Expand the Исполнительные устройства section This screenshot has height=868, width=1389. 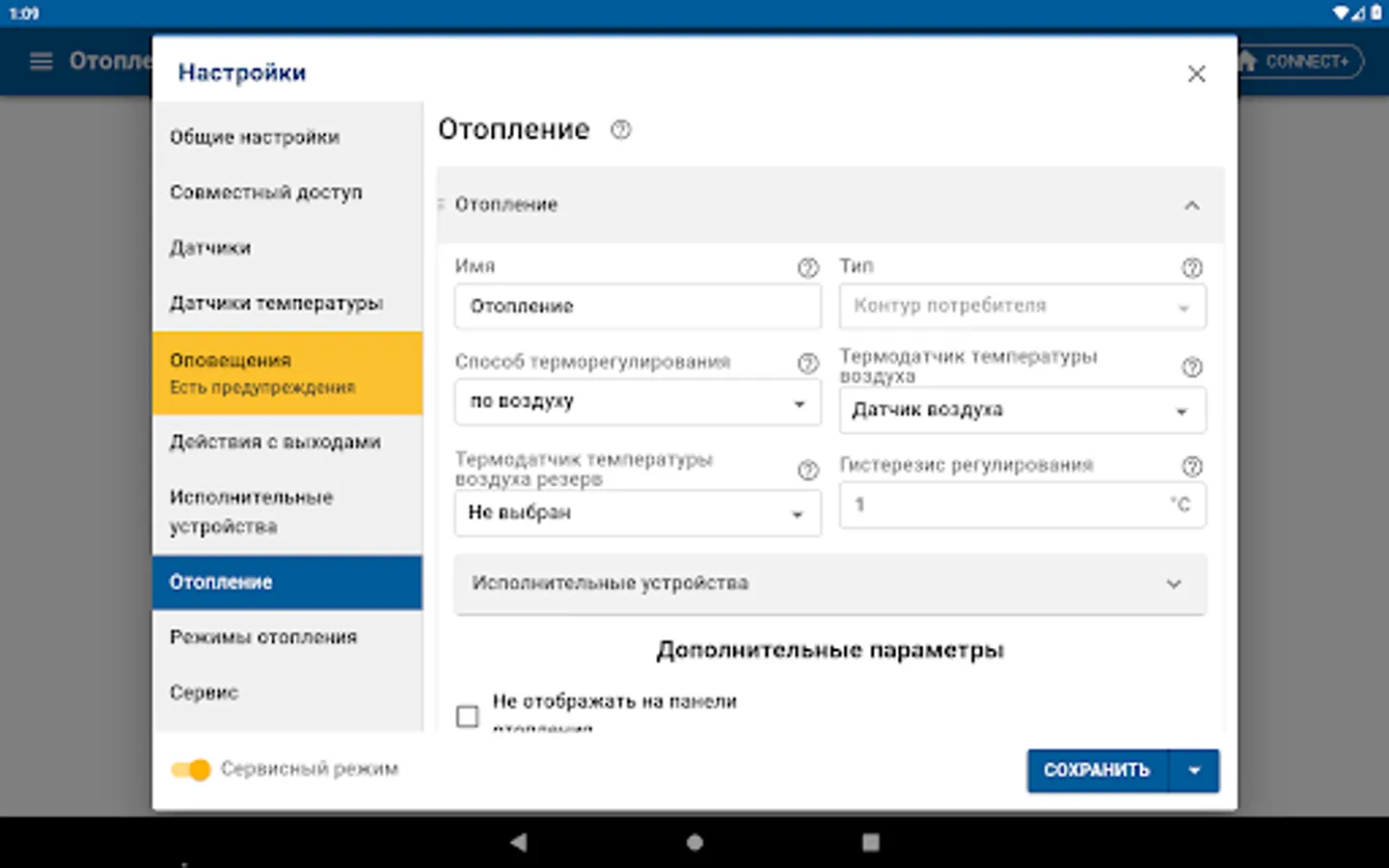click(x=831, y=583)
